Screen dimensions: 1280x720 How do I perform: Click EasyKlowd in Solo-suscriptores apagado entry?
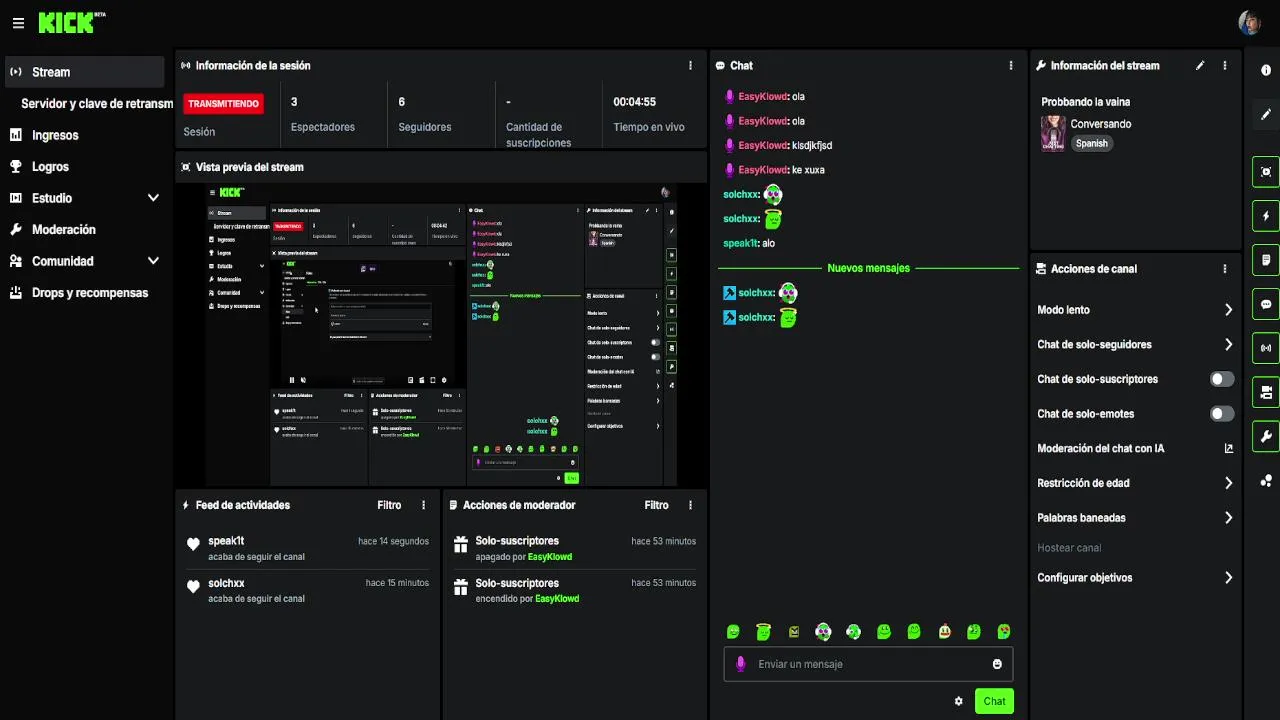coord(549,557)
